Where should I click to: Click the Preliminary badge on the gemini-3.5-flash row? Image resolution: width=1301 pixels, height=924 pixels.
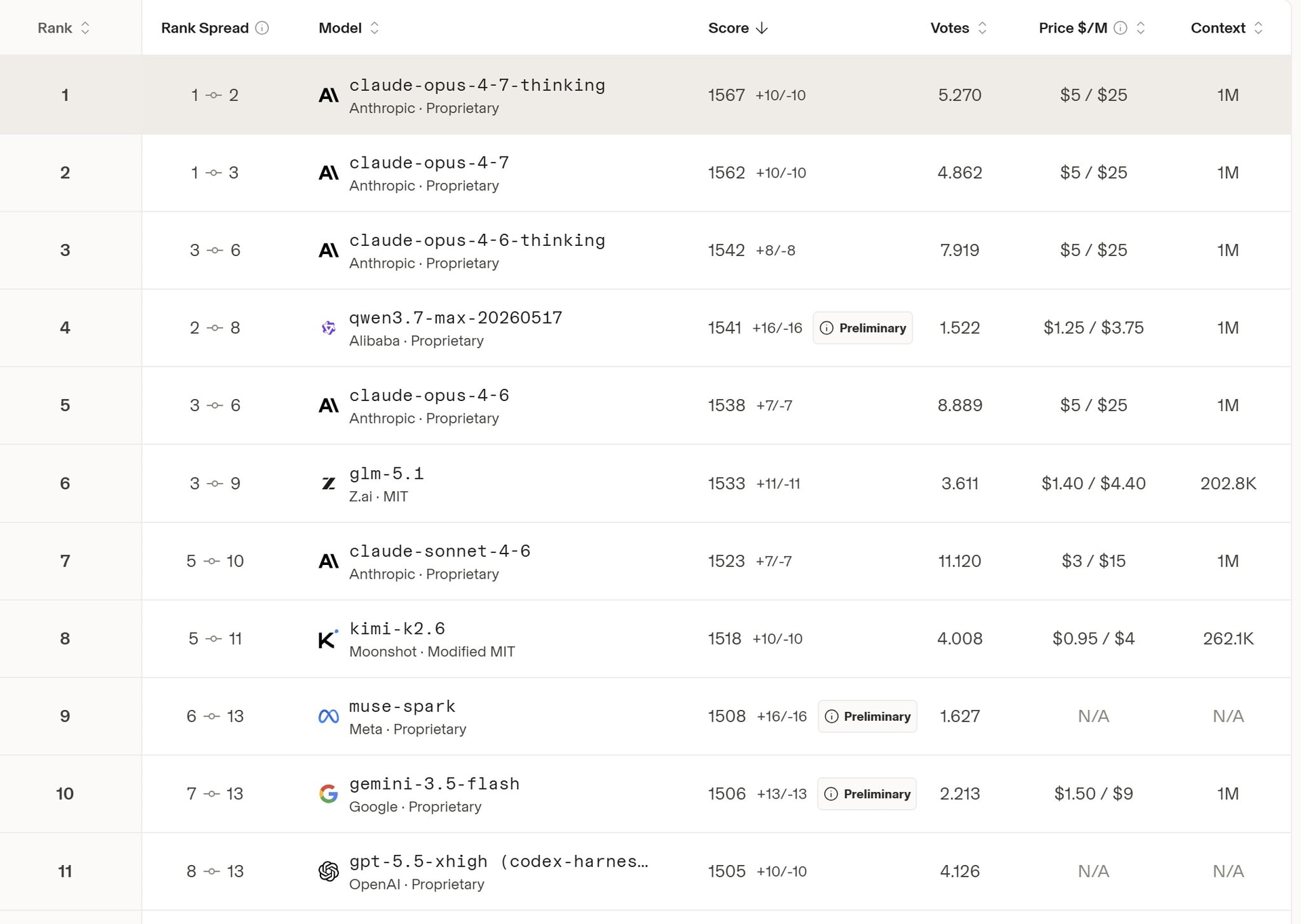(867, 794)
